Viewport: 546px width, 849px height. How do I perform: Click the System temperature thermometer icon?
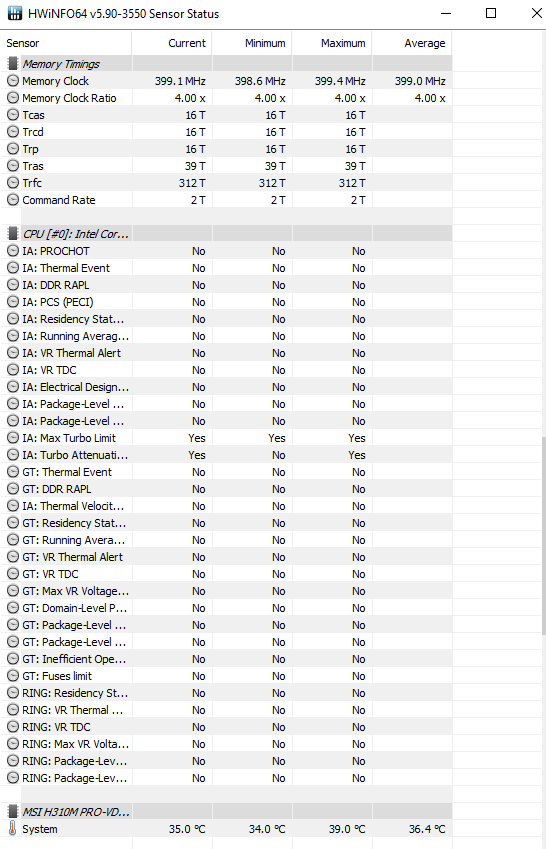click(x=12, y=828)
